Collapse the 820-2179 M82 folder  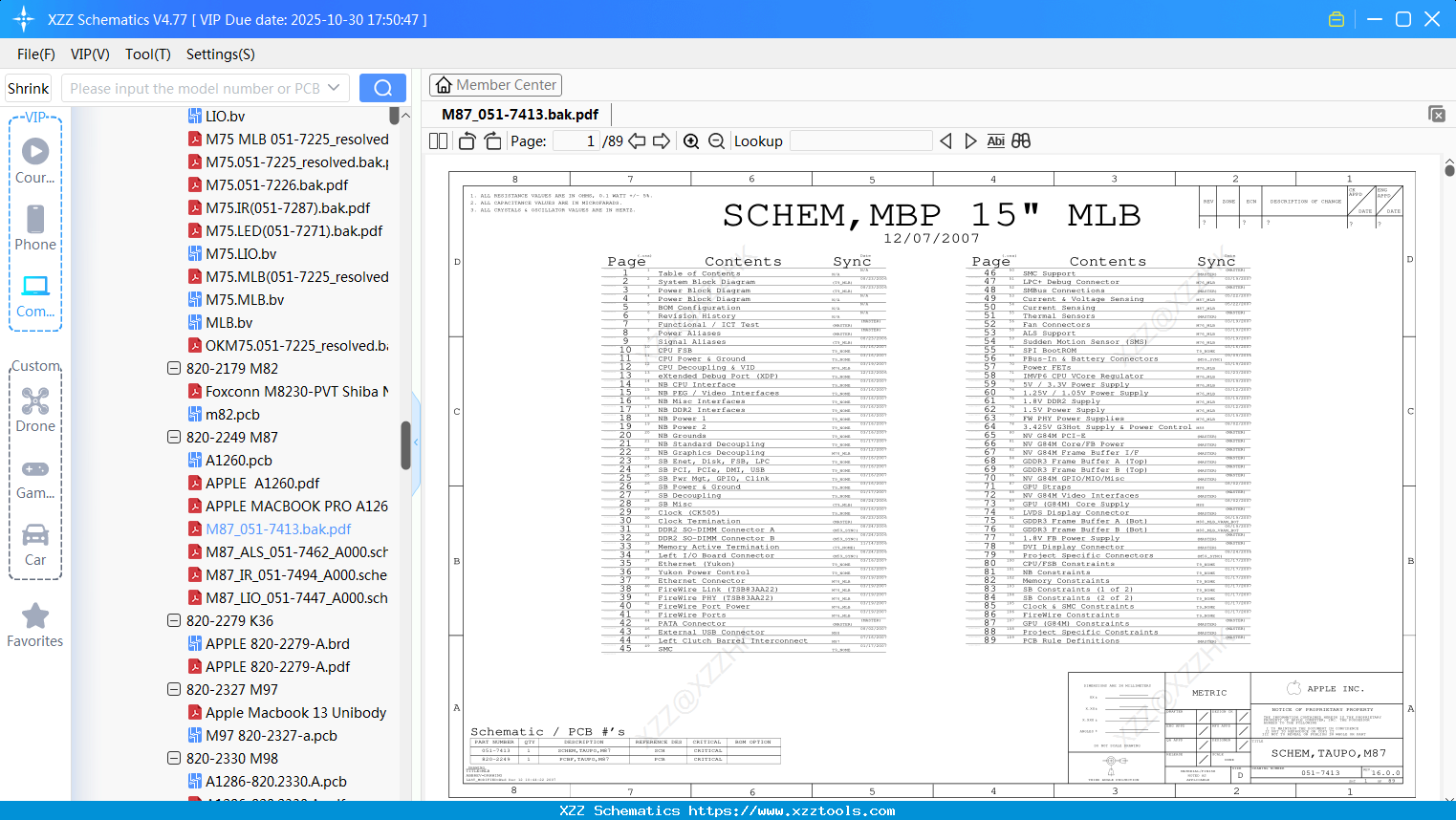[x=174, y=368]
